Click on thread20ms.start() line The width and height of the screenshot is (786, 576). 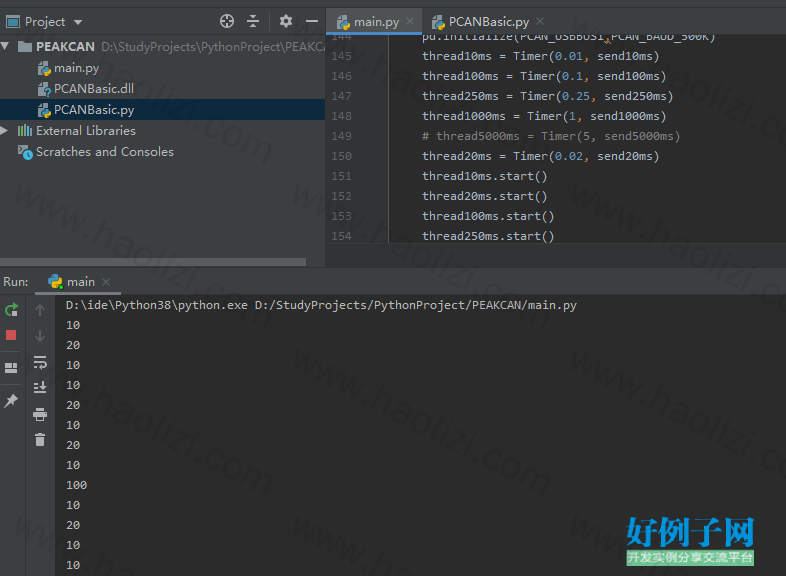pyautogui.click(x=484, y=196)
